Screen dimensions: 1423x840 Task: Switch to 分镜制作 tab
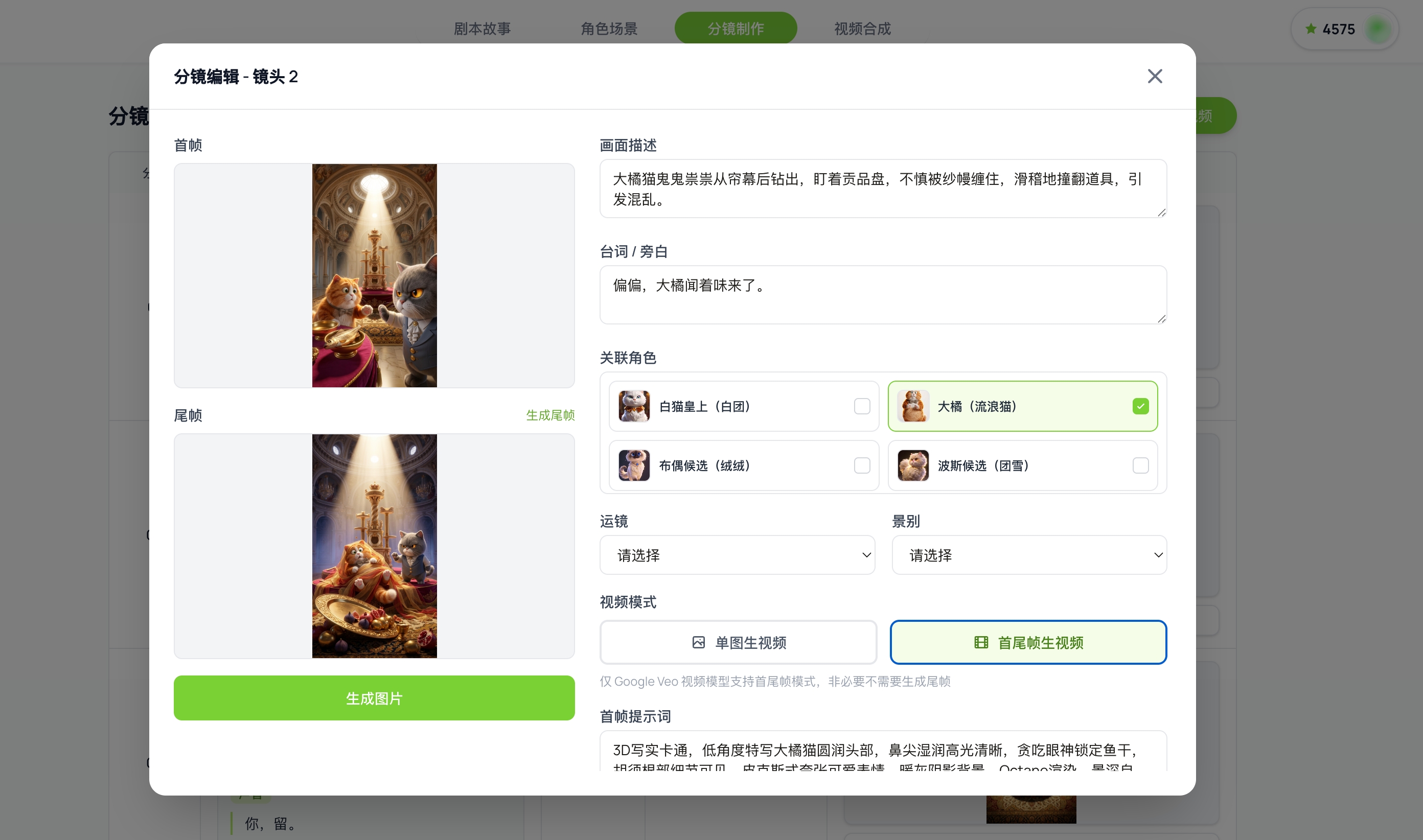point(736,28)
